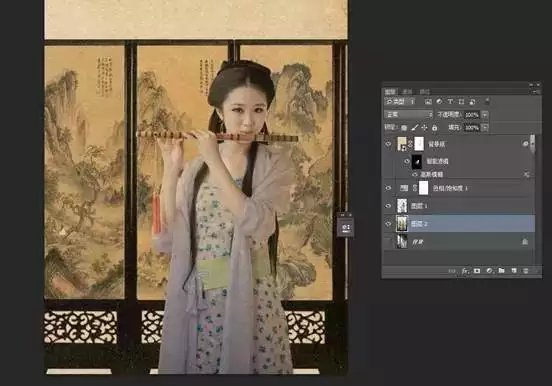Click the 图层 2 layer thumbnail
This screenshot has height=386, width=552.
coord(402,224)
